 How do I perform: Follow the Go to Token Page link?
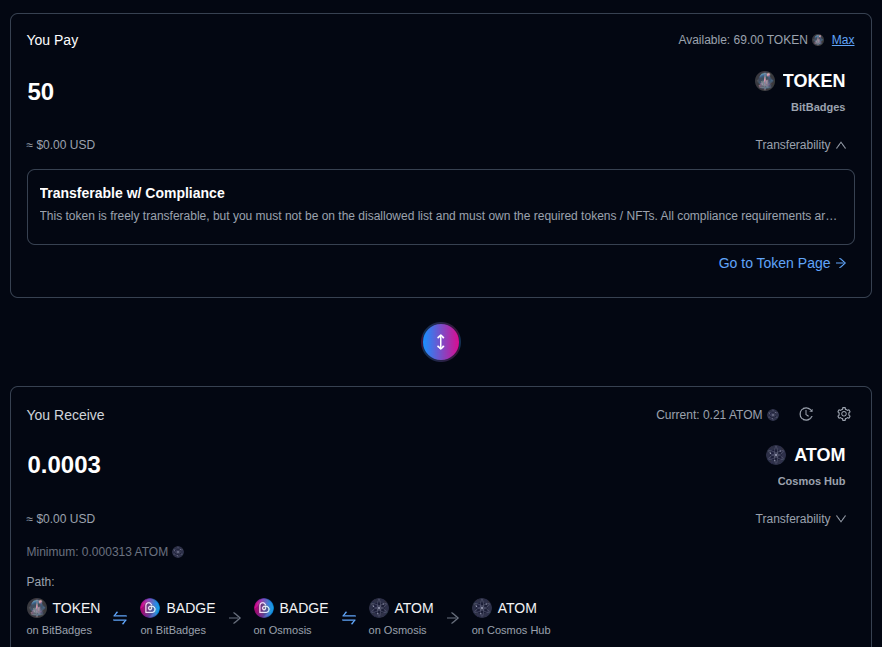(x=782, y=263)
